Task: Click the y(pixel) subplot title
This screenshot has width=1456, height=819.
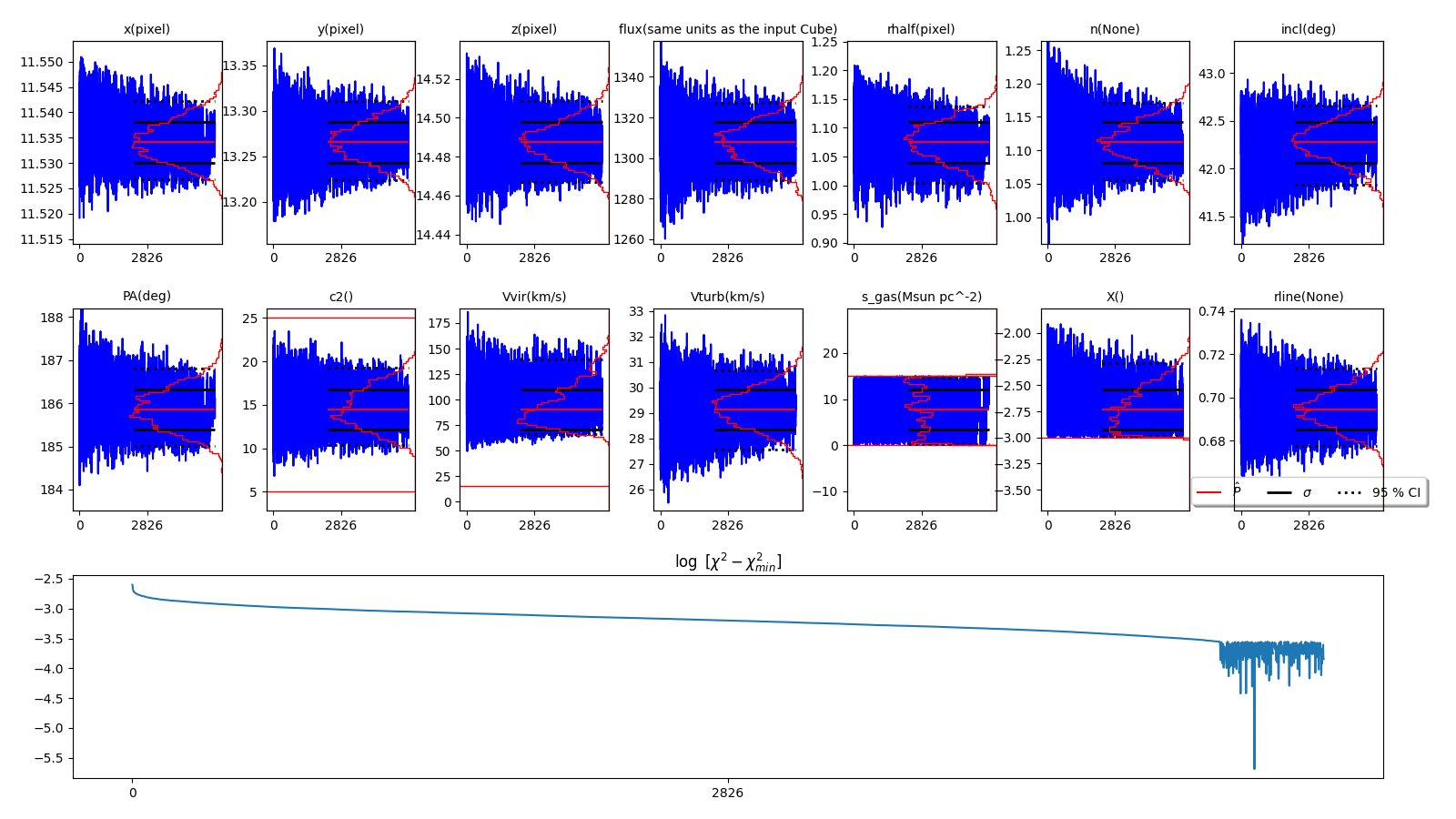Action: pyautogui.click(x=340, y=29)
